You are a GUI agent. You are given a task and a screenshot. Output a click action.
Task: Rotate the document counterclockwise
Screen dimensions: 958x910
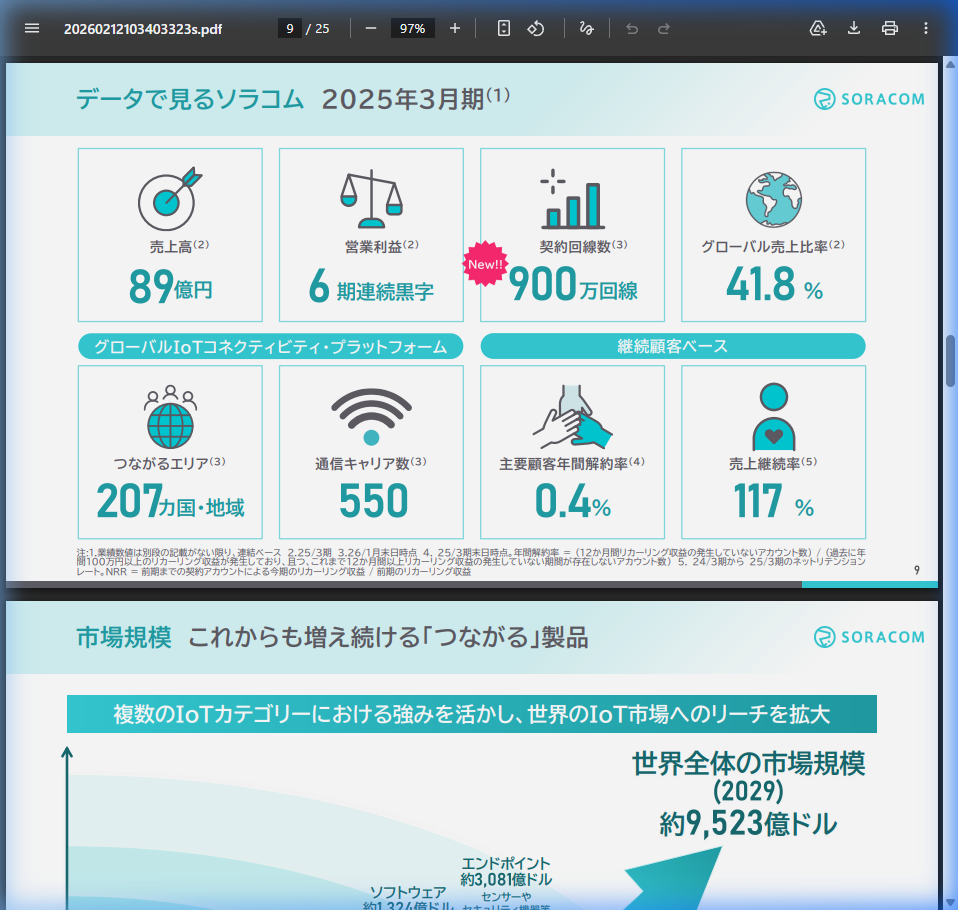(536, 29)
